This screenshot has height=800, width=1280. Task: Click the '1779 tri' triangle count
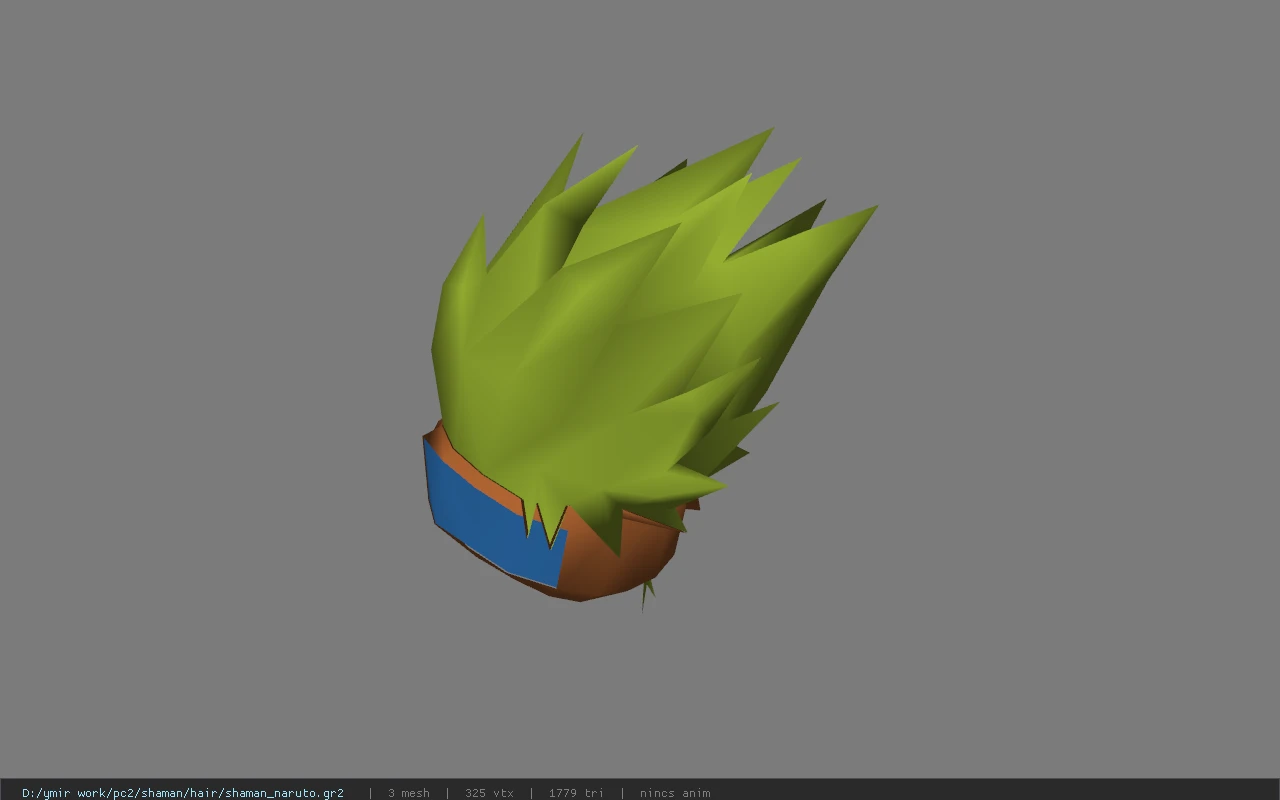coord(576,793)
